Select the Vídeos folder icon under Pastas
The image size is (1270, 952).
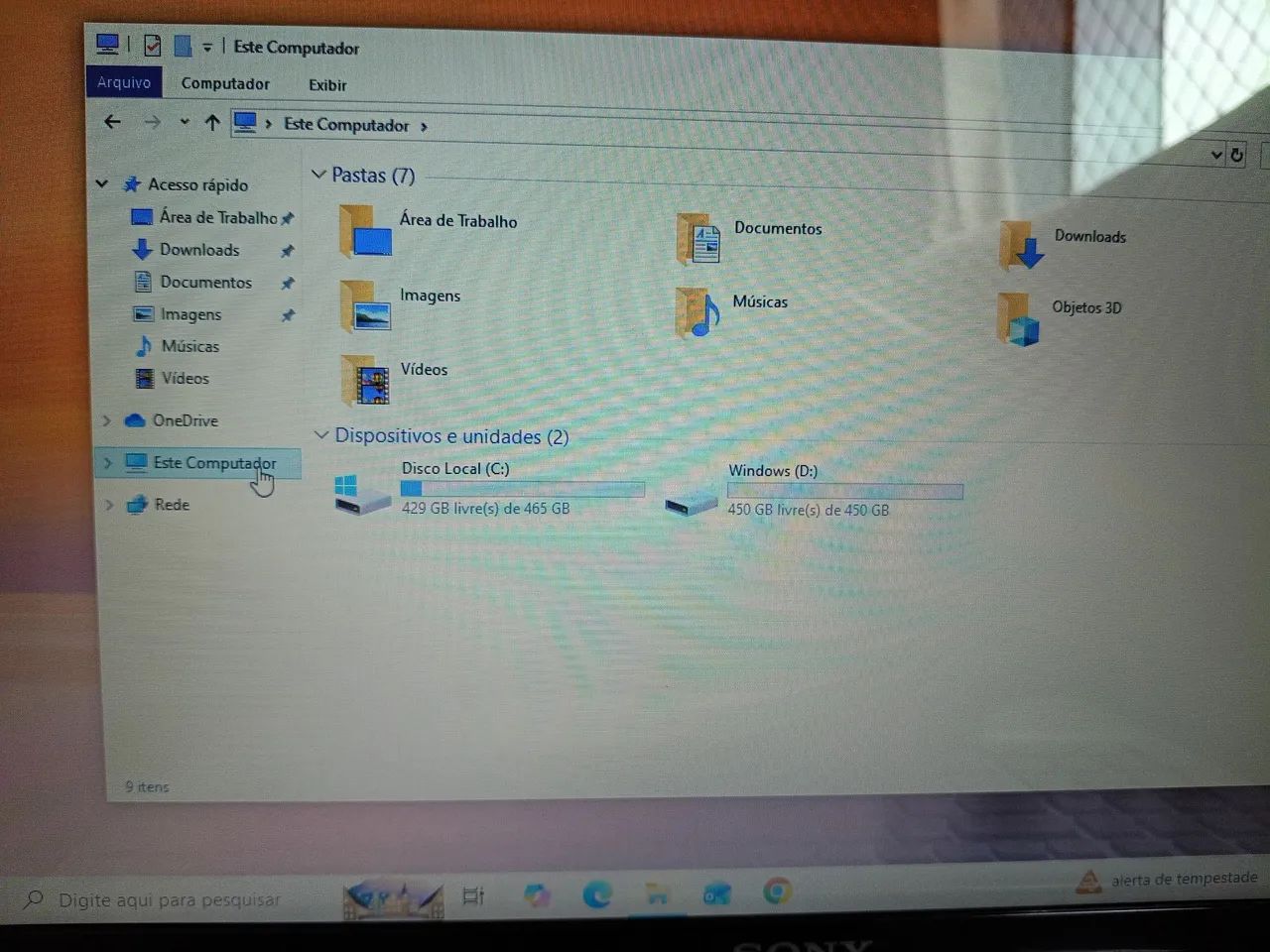pyautogui.click(x=365, y=380)
